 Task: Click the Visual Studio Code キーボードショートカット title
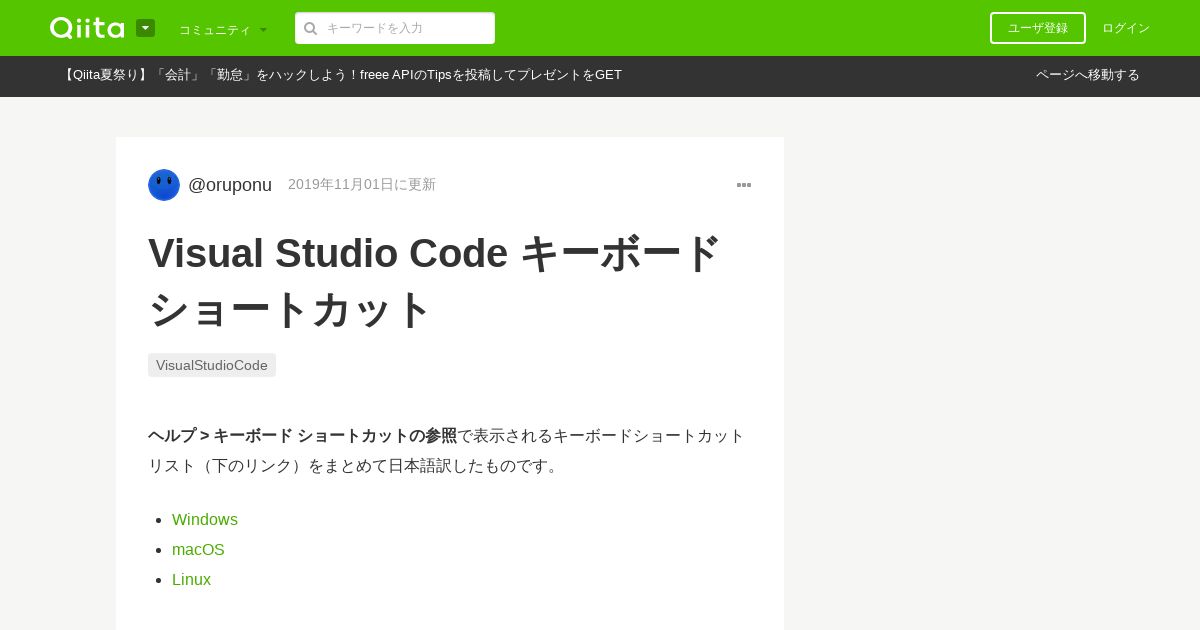pyautogui.click(x=434, y=281)
